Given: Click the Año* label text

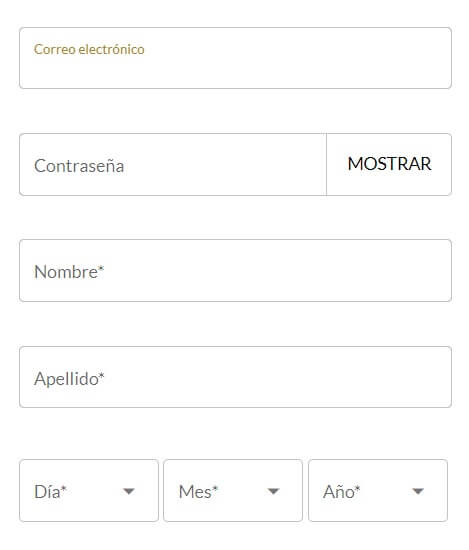Looking at the screenshot, I should click(x=342, y=491).
